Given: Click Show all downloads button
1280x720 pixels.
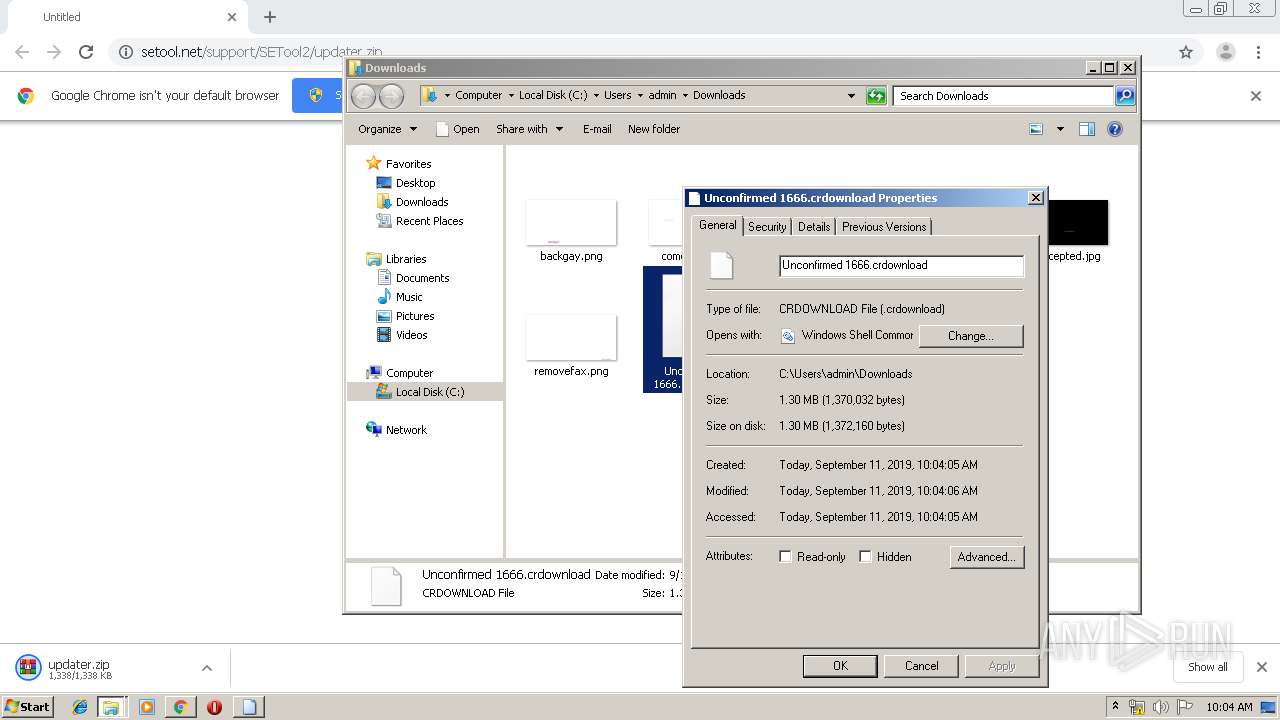Looking at the screenshot, I should tap(1207, 667).
